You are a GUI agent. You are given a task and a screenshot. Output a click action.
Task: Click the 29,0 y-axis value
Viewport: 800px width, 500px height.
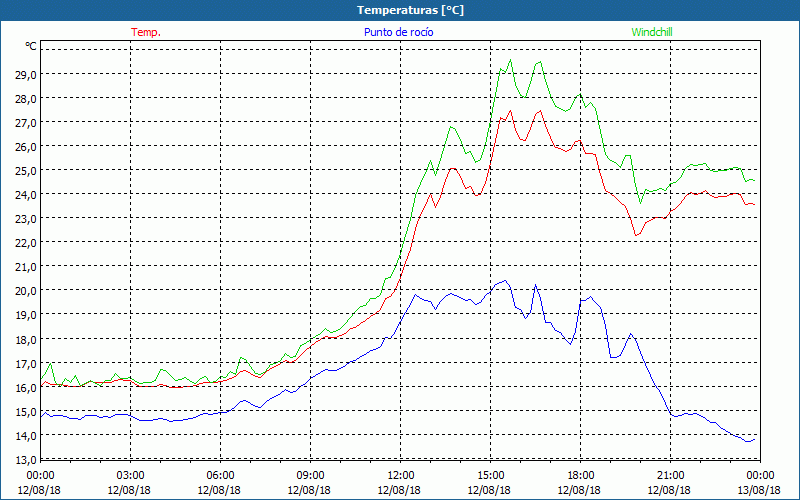pos(26,74)
